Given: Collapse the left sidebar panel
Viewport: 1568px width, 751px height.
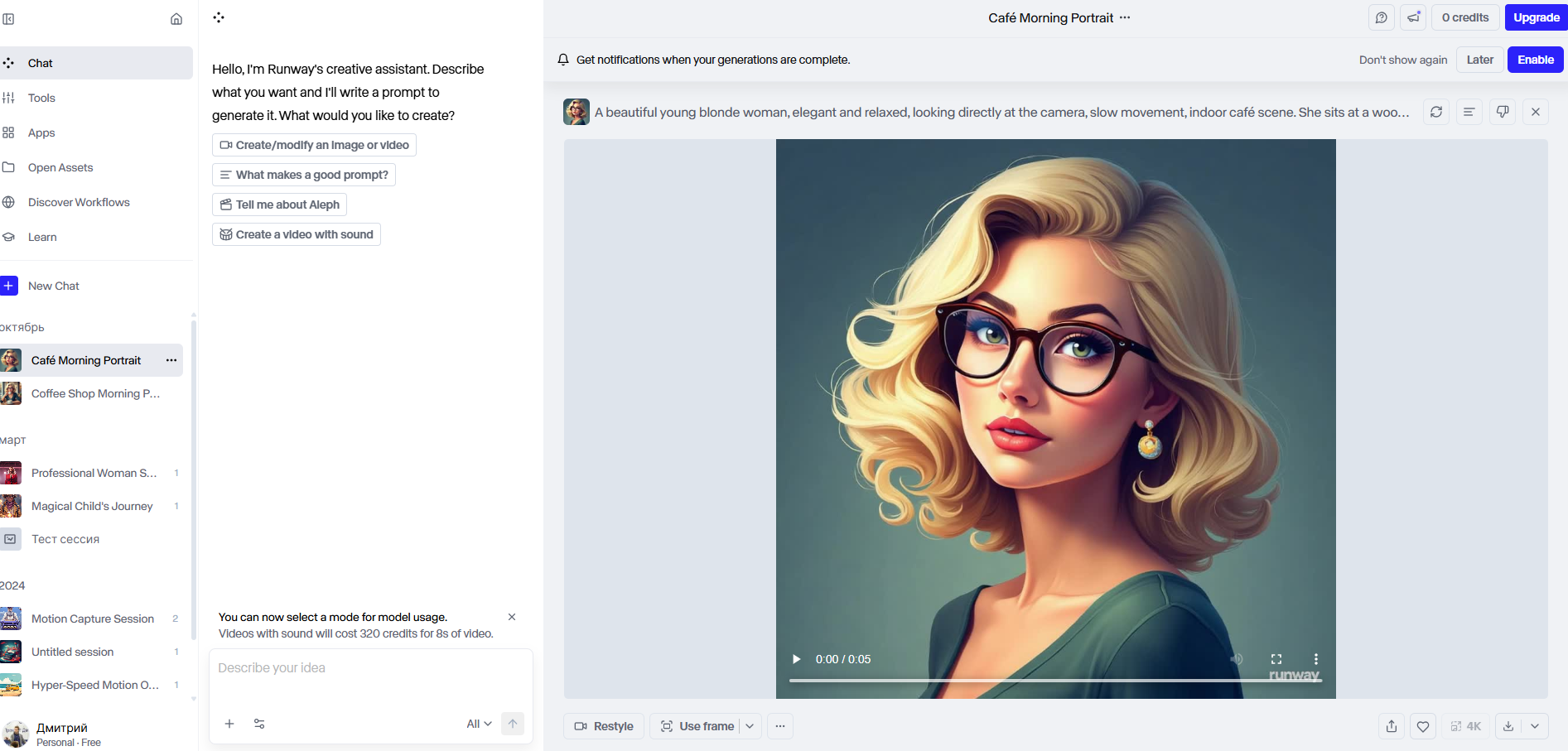Looking at the screenshot, I should [x=8, y=19].
